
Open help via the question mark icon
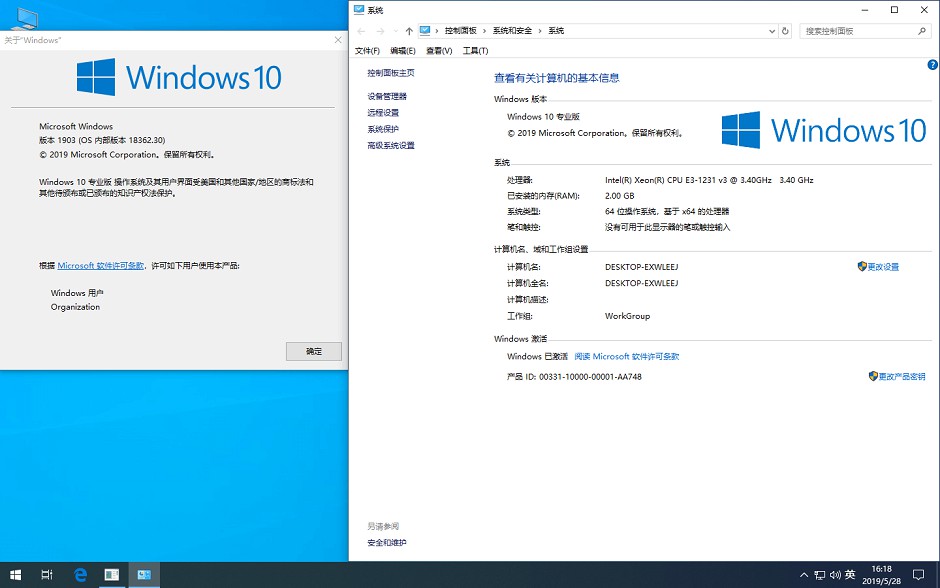(932, 64)
